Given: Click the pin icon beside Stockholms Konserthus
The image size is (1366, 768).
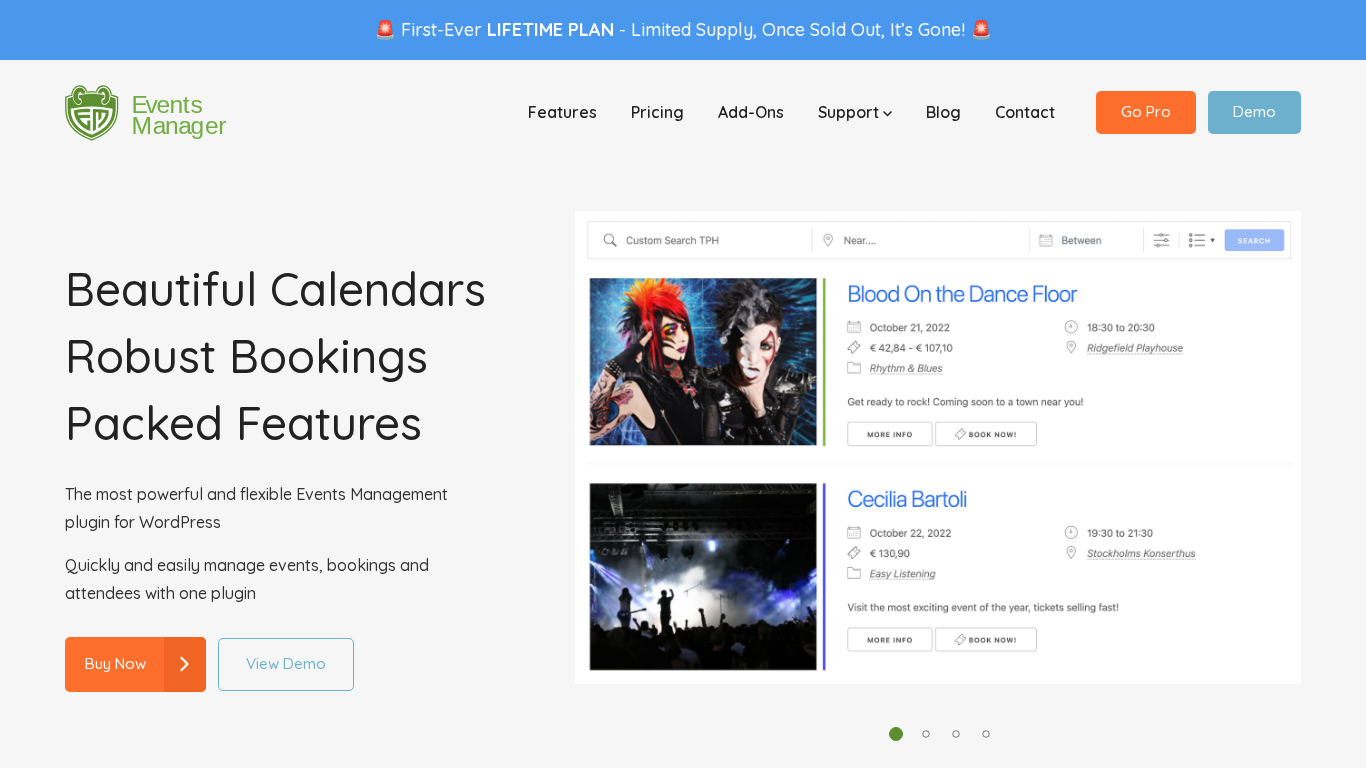Looking at the screenshot, I should (1071, 553).
